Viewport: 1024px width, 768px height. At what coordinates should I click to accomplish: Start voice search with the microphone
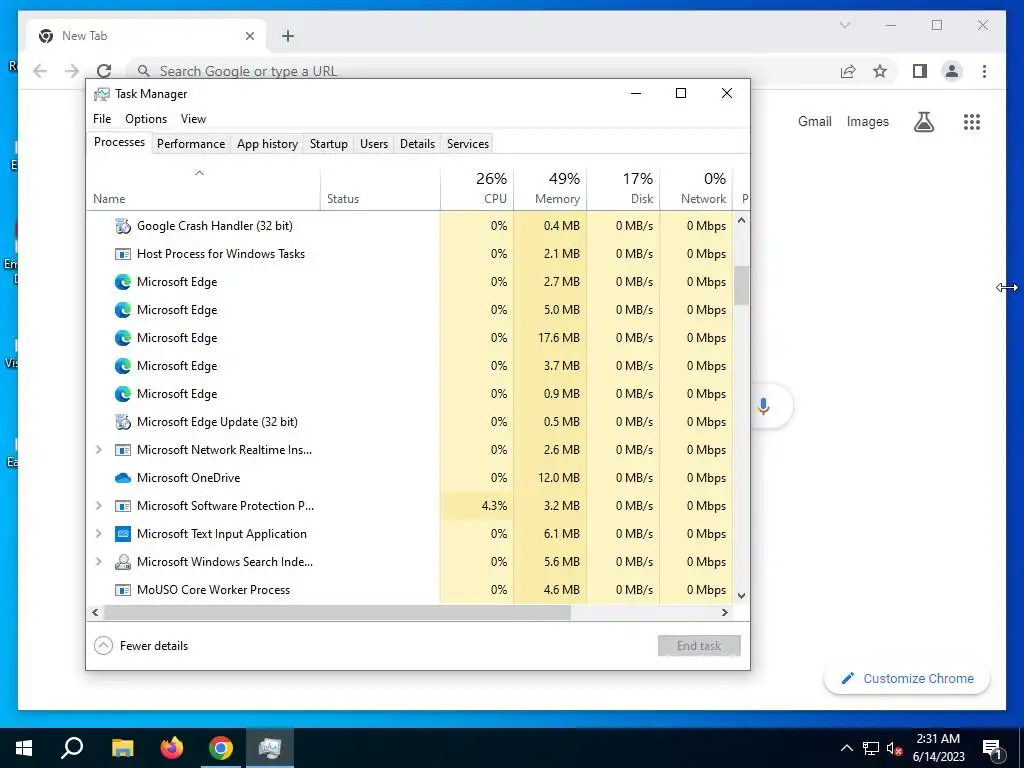(x=763, y=406)
